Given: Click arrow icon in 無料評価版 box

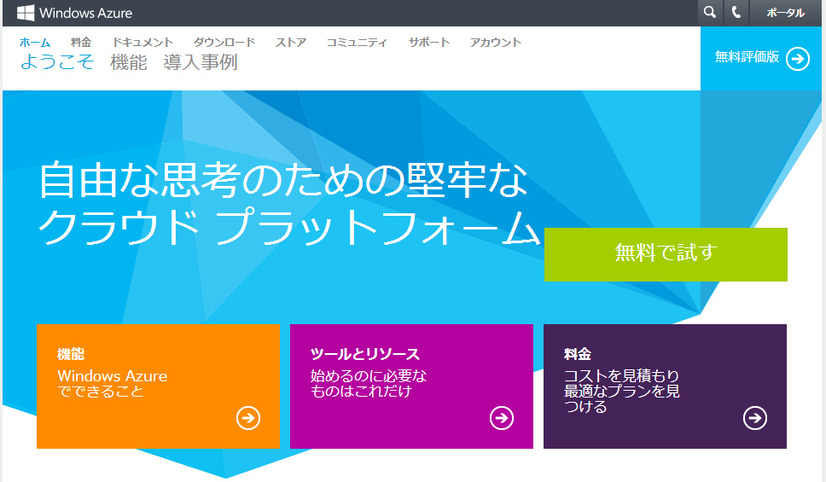Looking at the screenshot, I should tap(798, 58).
